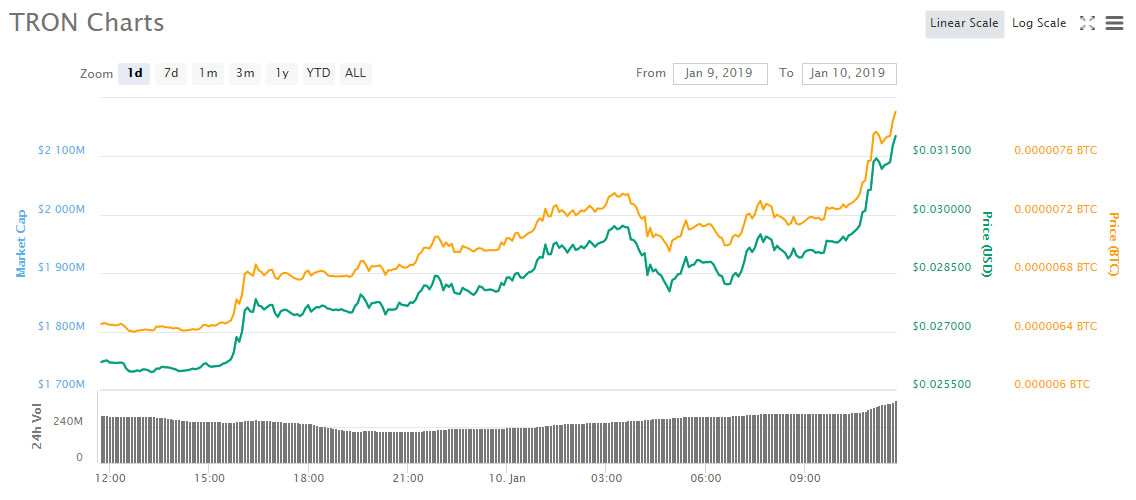This screenshot has height=500, width=1136.
Task: Zoom chart to YTD
Action: tap(318, 73)
